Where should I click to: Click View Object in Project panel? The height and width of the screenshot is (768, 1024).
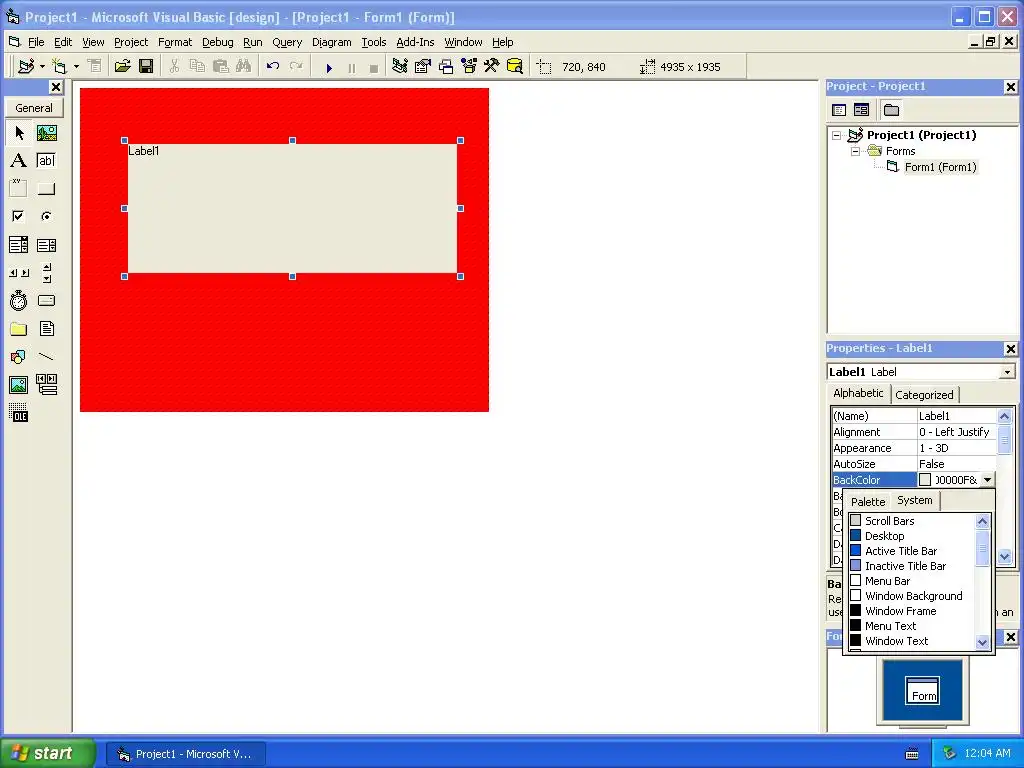click(861, 110)
